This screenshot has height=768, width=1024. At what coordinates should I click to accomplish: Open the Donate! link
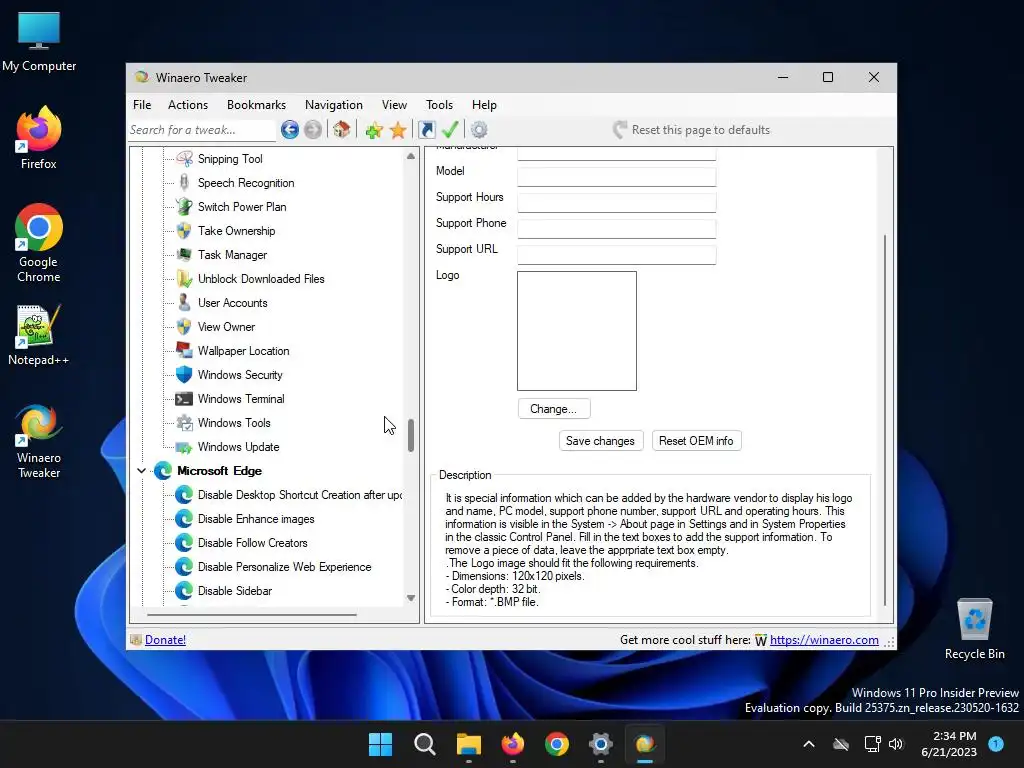click(165, 640)
